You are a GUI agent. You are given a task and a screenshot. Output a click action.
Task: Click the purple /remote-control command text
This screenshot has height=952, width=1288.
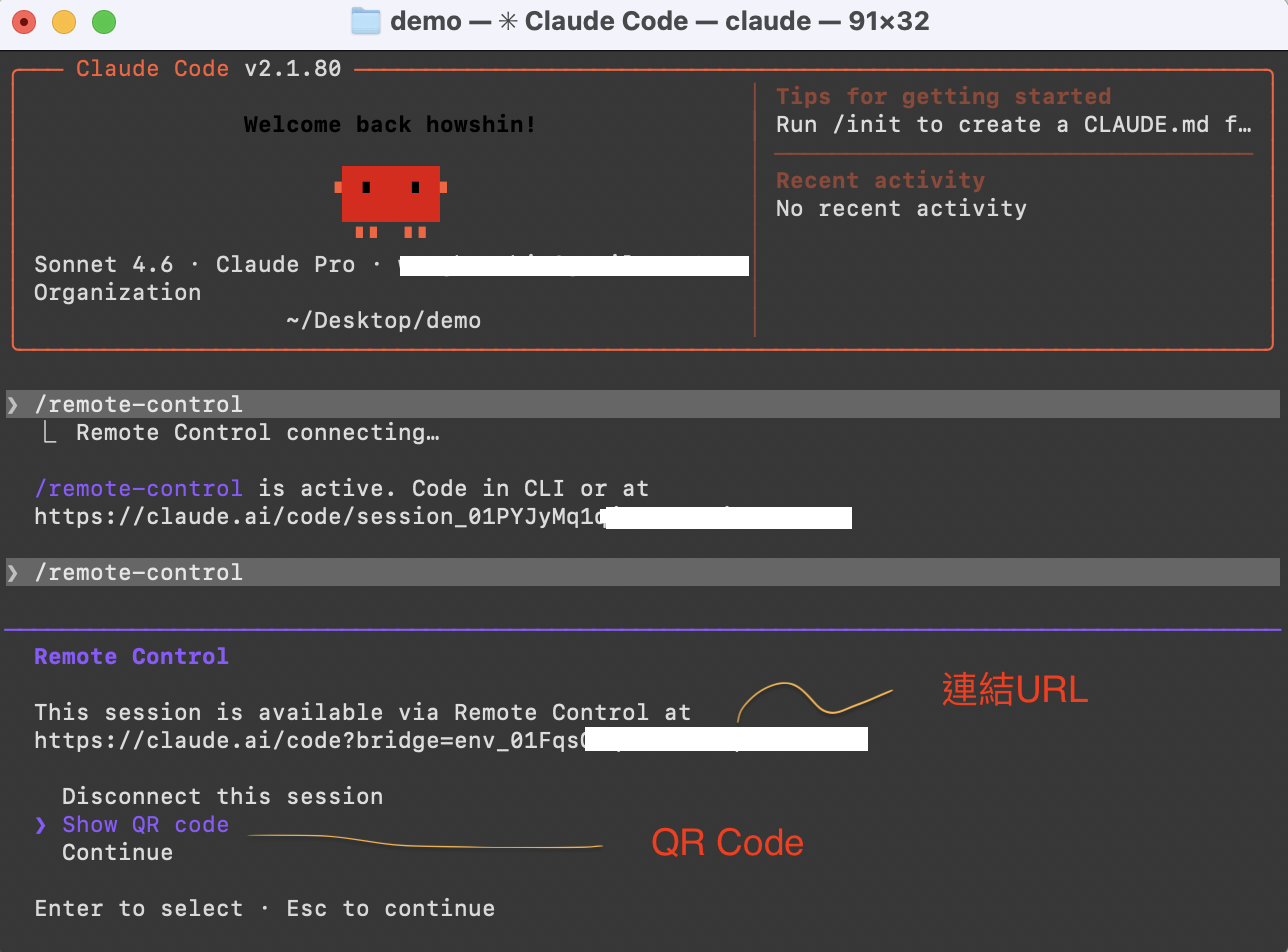[x=138, y=489]
